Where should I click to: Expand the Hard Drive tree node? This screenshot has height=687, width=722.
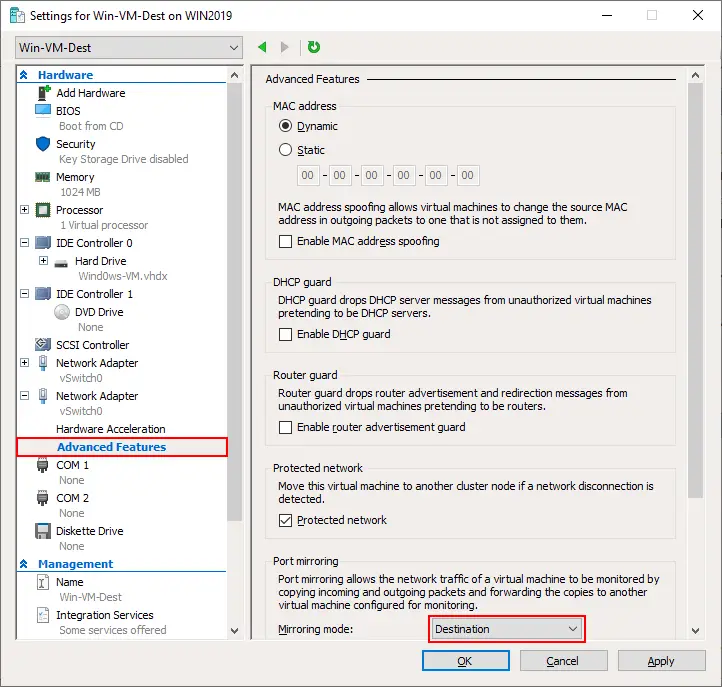click(43, 261)
